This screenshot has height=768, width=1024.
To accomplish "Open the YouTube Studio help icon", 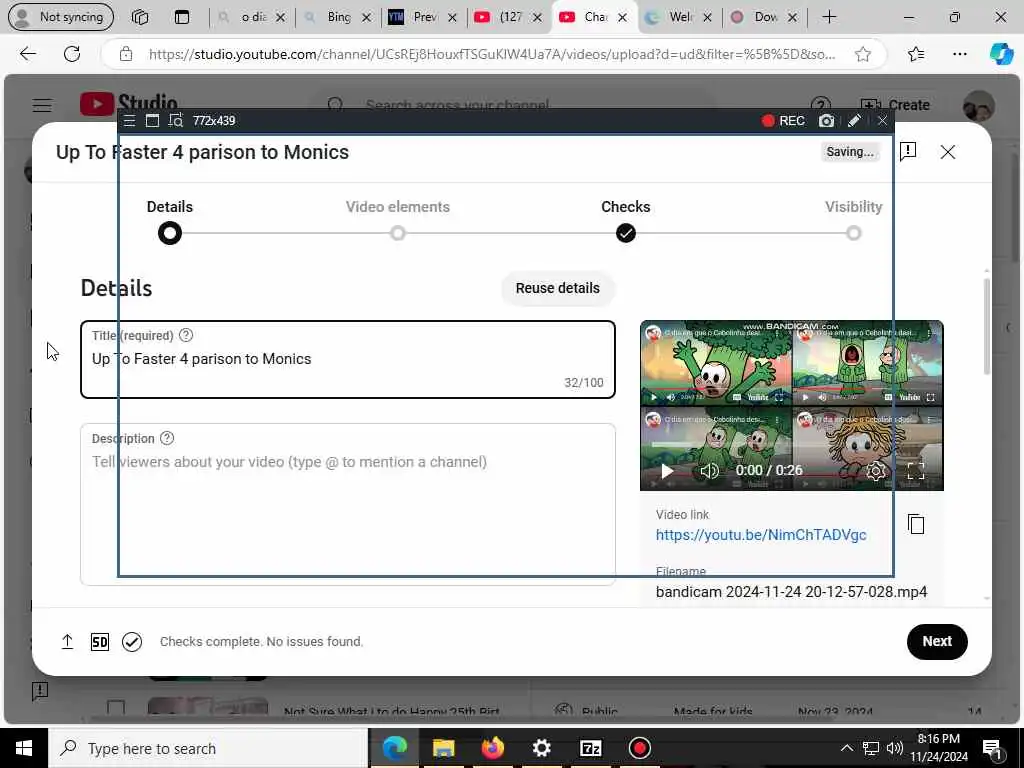I will pyautogui.click(x=820, y=105).
